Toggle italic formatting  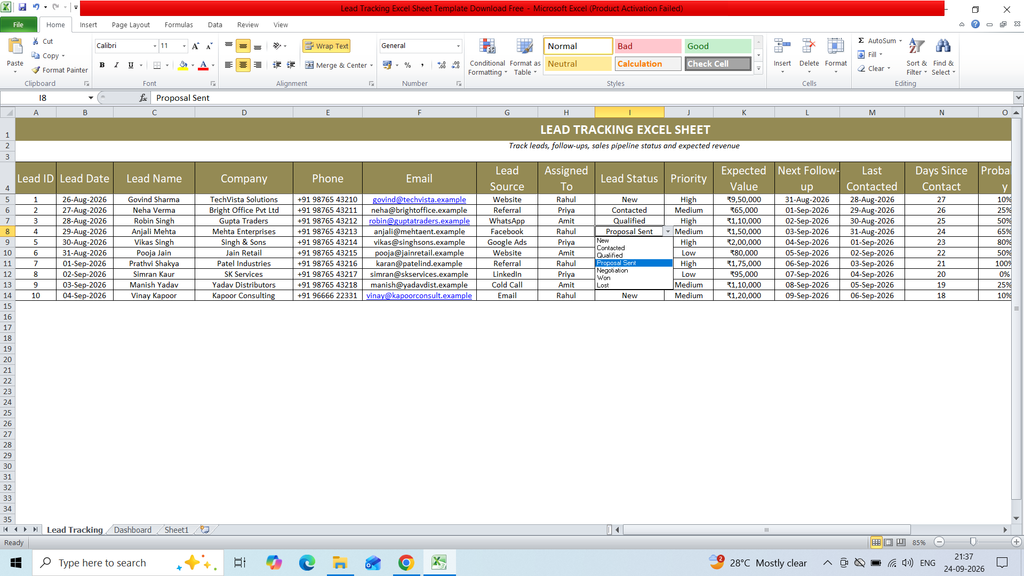(116, 65)
